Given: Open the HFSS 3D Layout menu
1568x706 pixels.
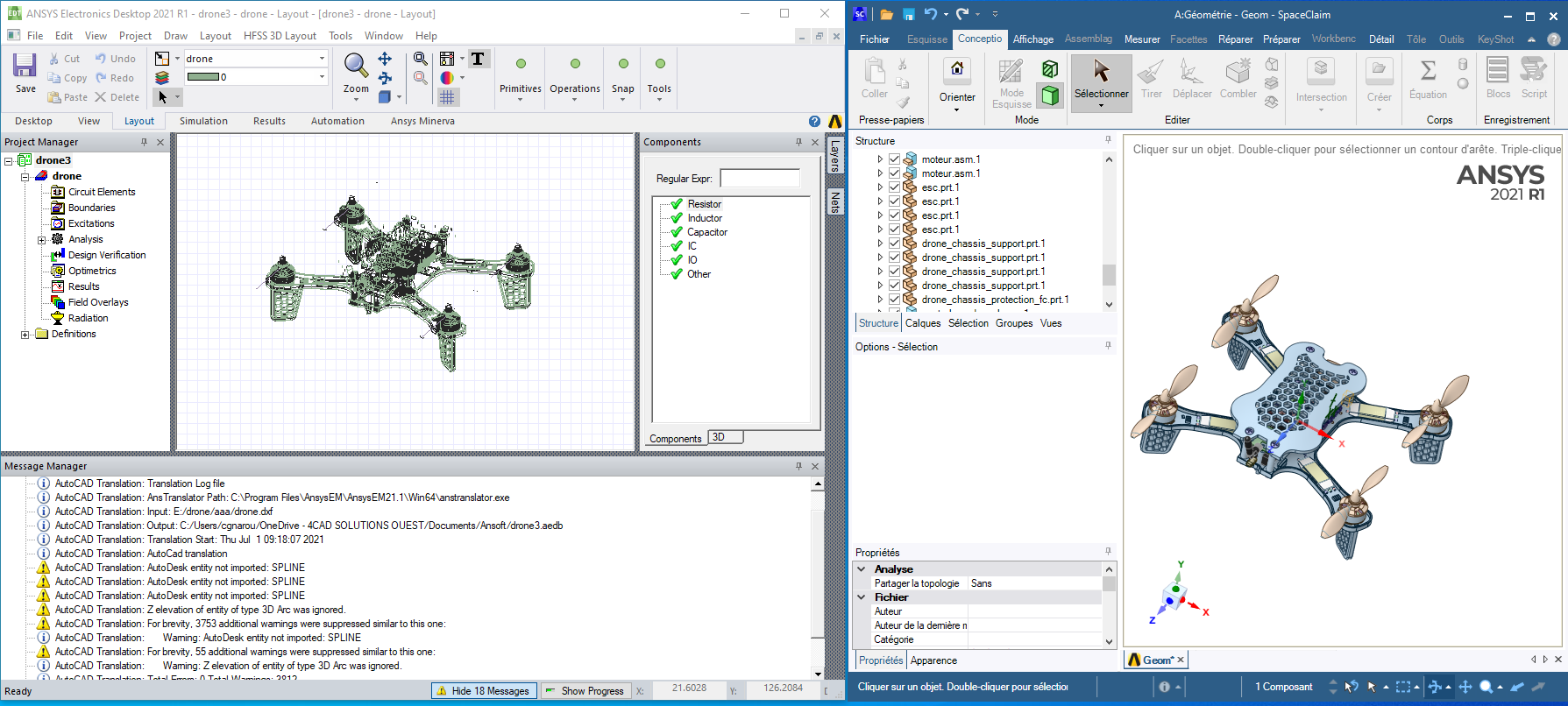Looking at the screenshot, I should (x=280, y=36).
